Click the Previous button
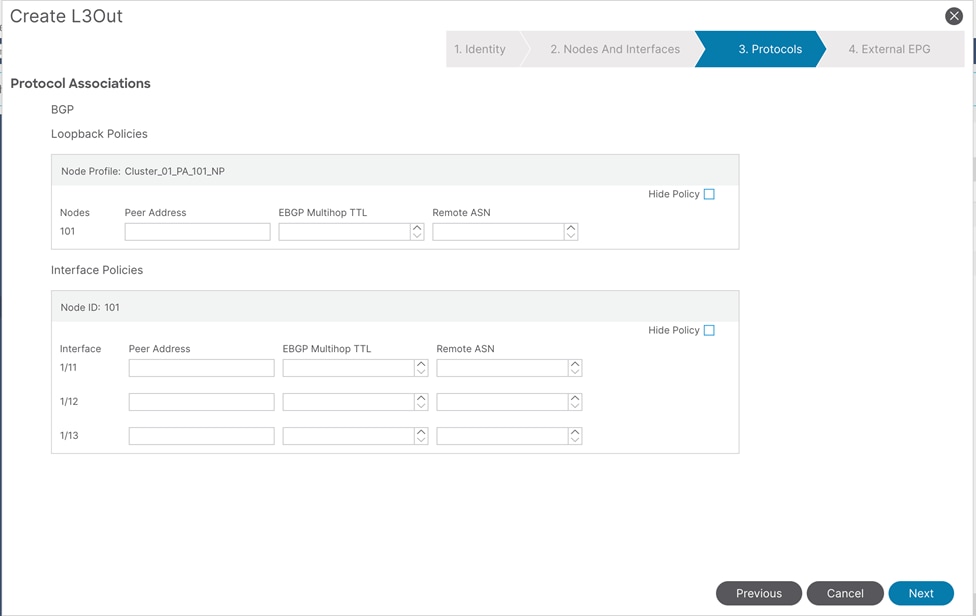 758,593
